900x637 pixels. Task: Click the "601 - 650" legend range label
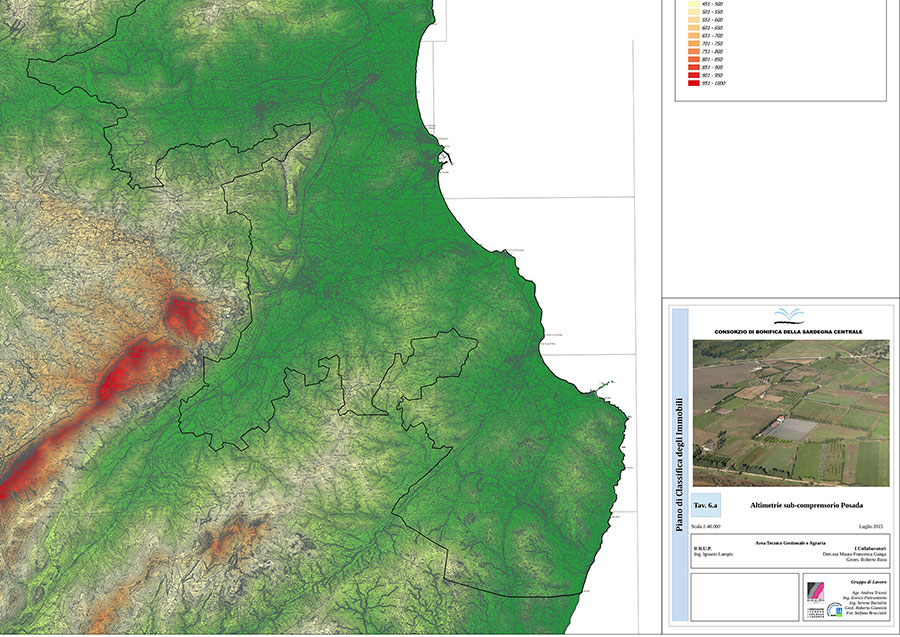712,28
